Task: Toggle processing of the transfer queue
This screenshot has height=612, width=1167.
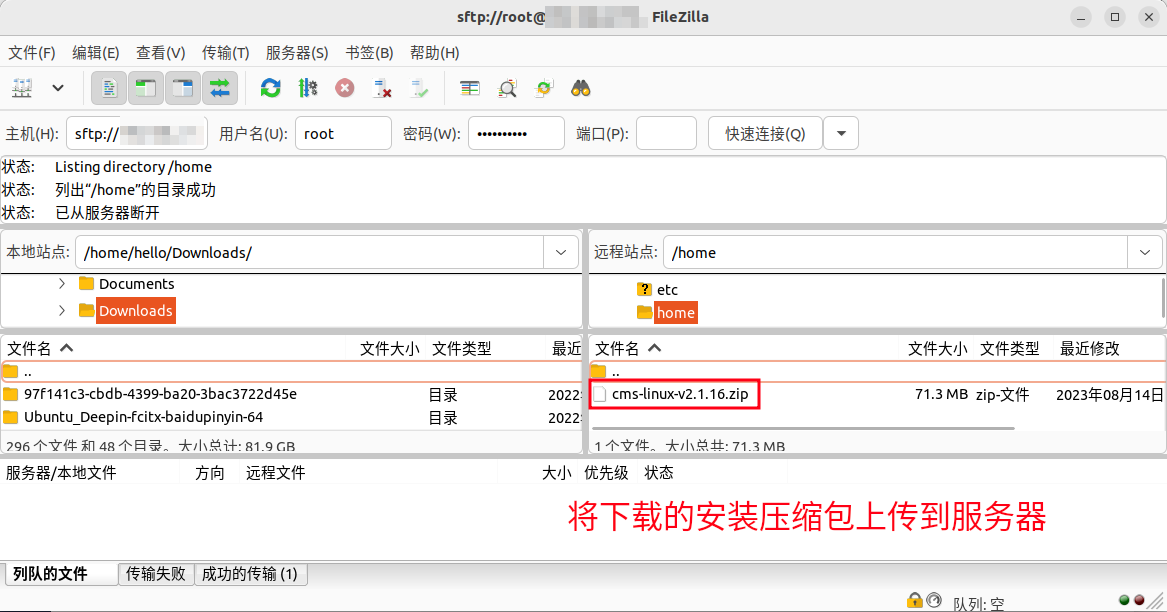Action: click(307, 89)
